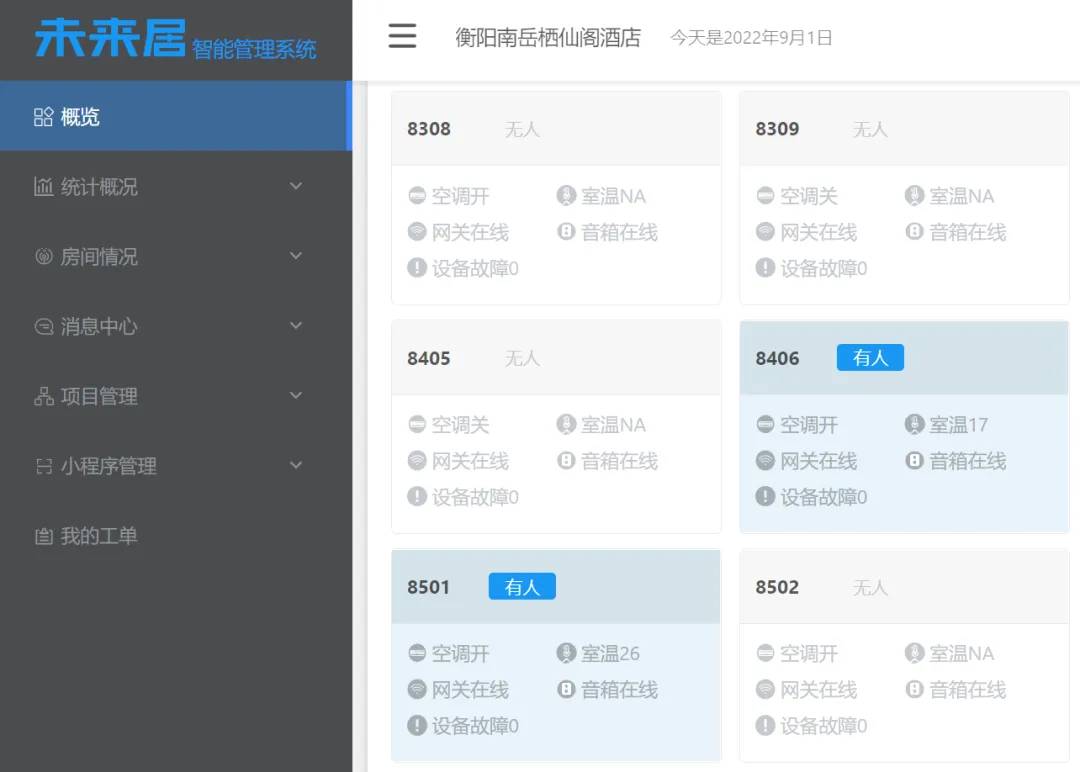Click the 房间情况 room status icon
The width and height of the screenshot is (1080, 772).
coord(44,256)
